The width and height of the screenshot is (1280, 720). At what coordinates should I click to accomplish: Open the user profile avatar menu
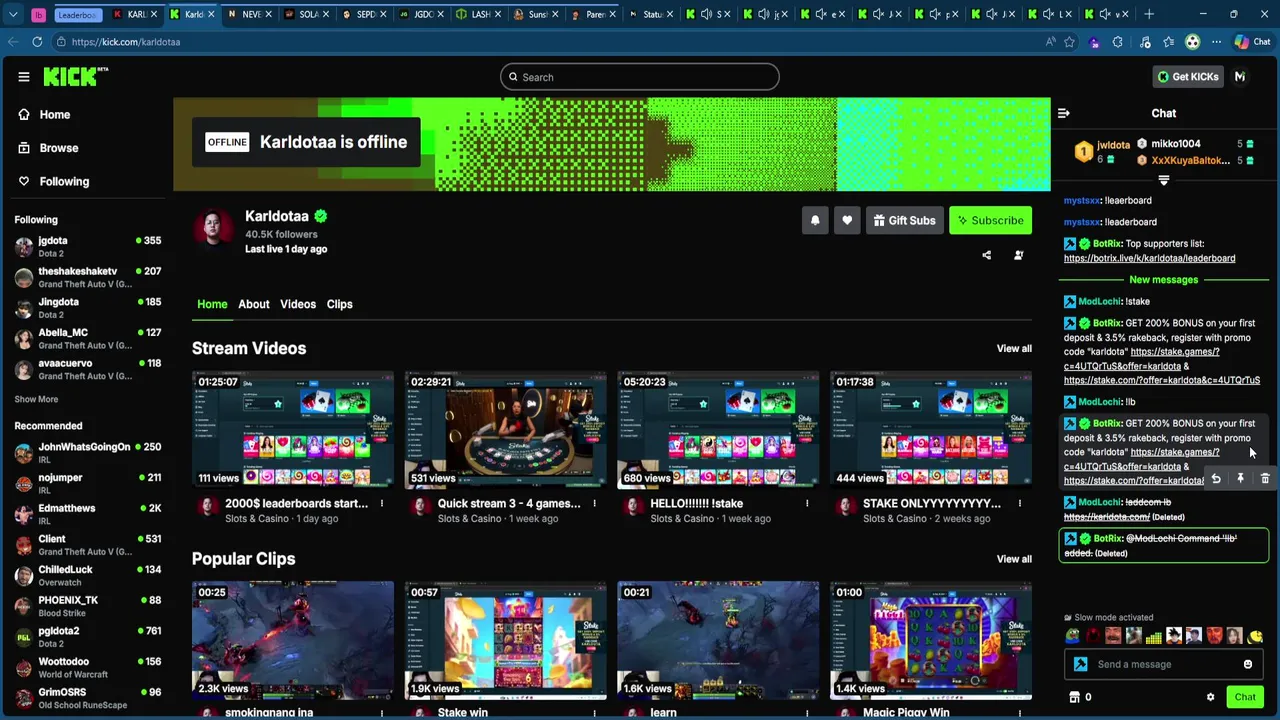point(1240,77)
